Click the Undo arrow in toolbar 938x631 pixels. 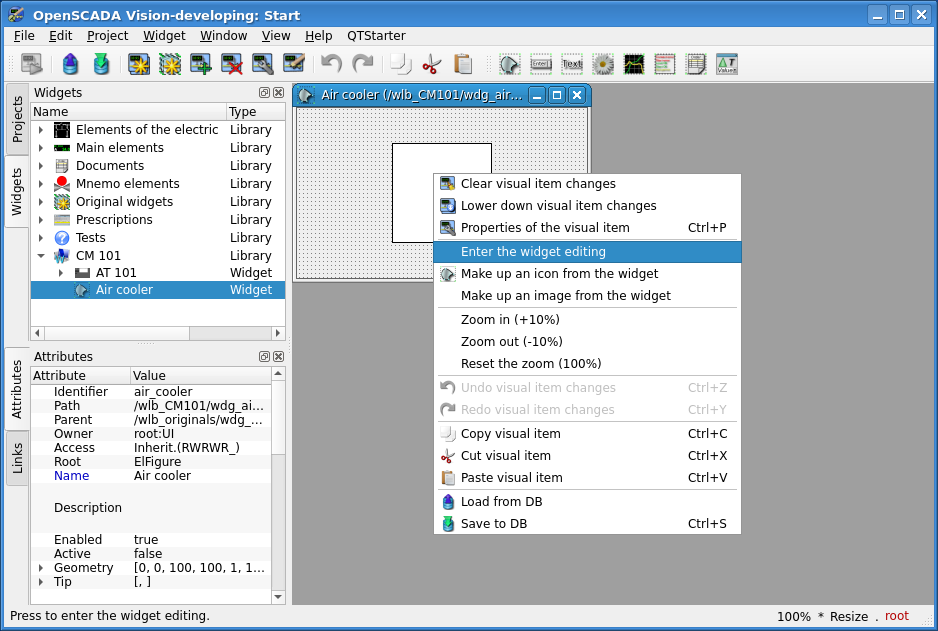pos(332,65)
